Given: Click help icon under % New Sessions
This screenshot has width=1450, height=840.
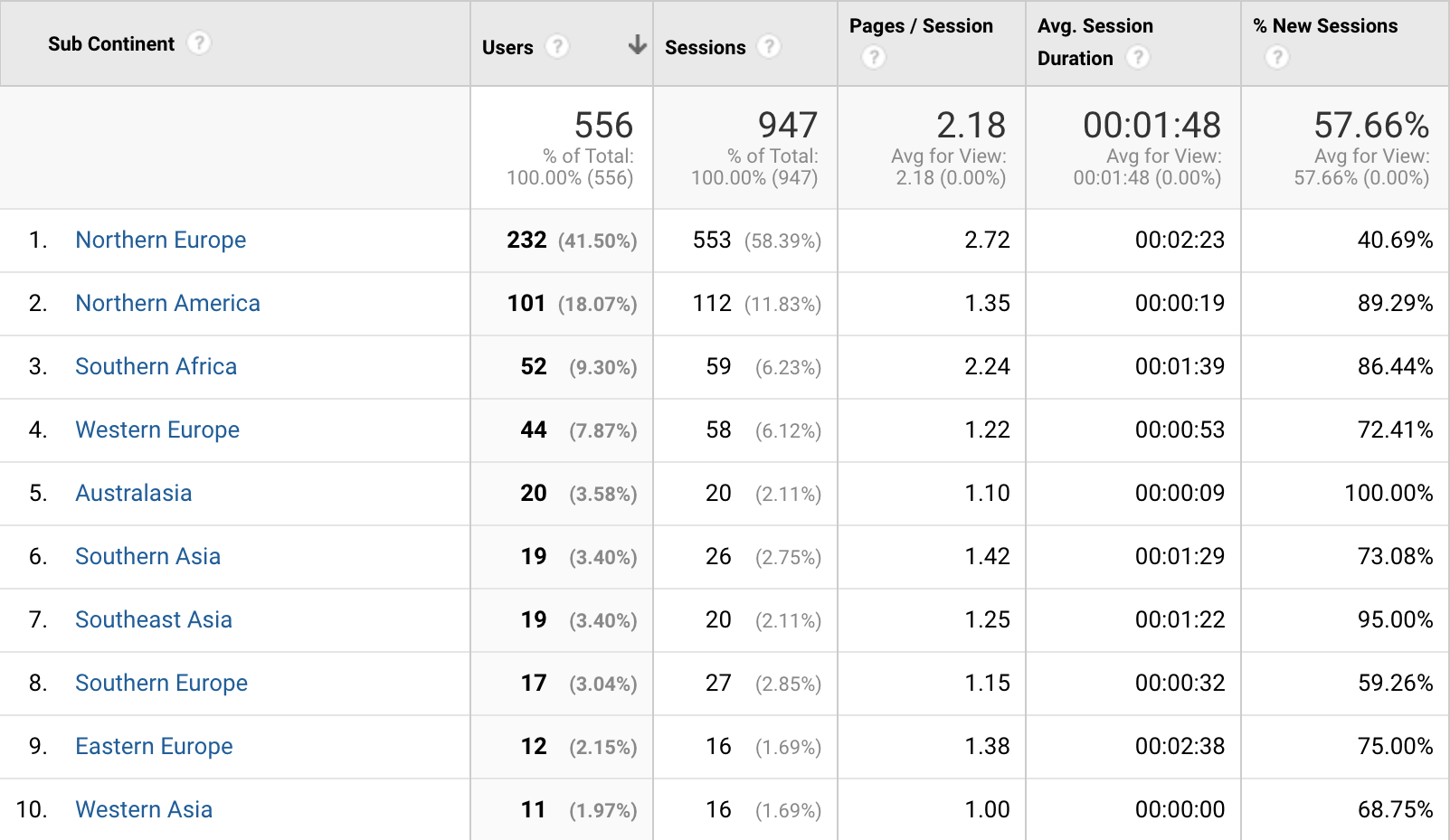Looking at the screenshot, I should click(x=1277, y=58).
